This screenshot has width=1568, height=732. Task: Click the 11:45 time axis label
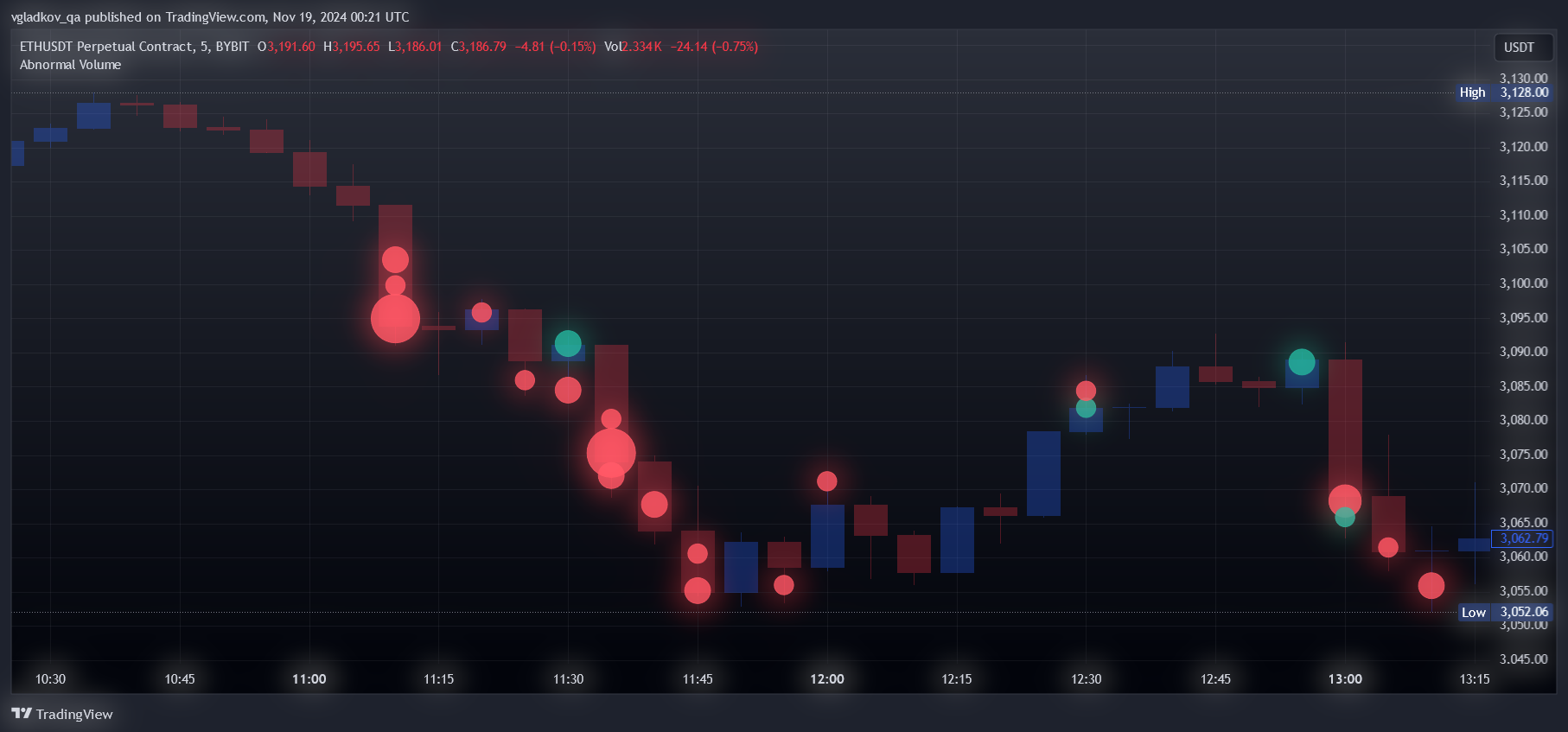click(698, 679)
